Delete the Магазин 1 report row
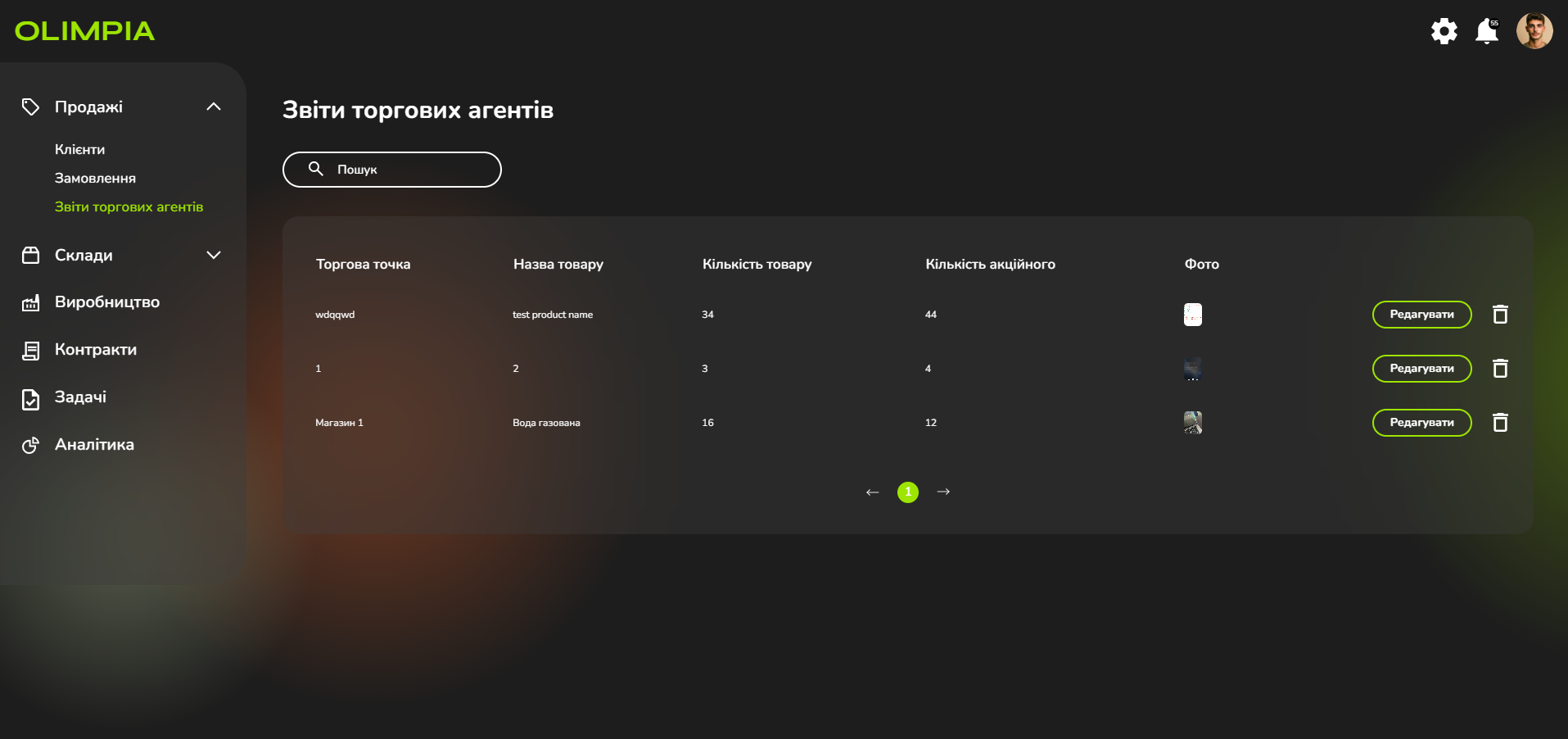The image size is (1568, 739). [x=1500, y=423]
